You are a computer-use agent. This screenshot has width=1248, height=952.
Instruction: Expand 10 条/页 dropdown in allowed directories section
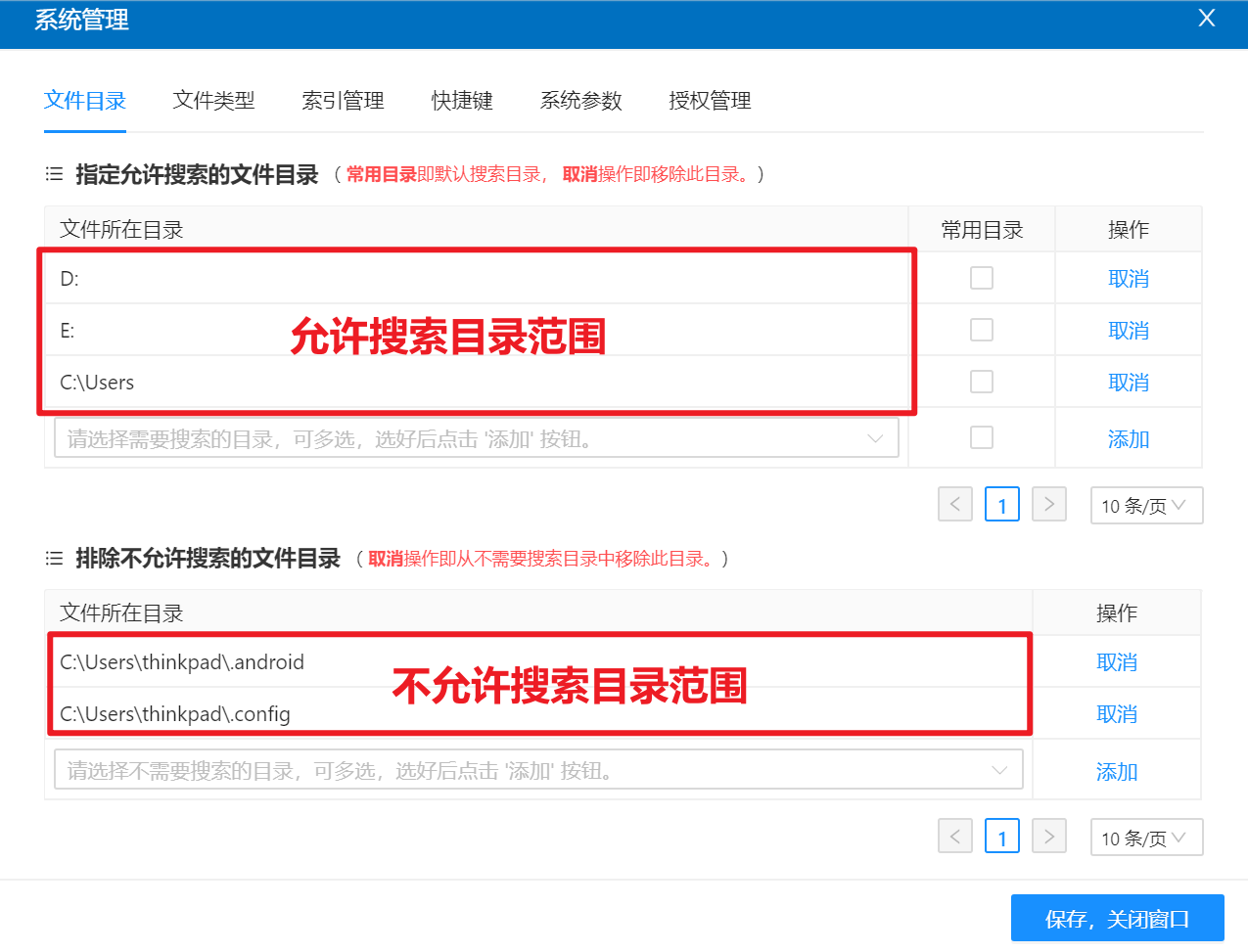coord(1145,506)
